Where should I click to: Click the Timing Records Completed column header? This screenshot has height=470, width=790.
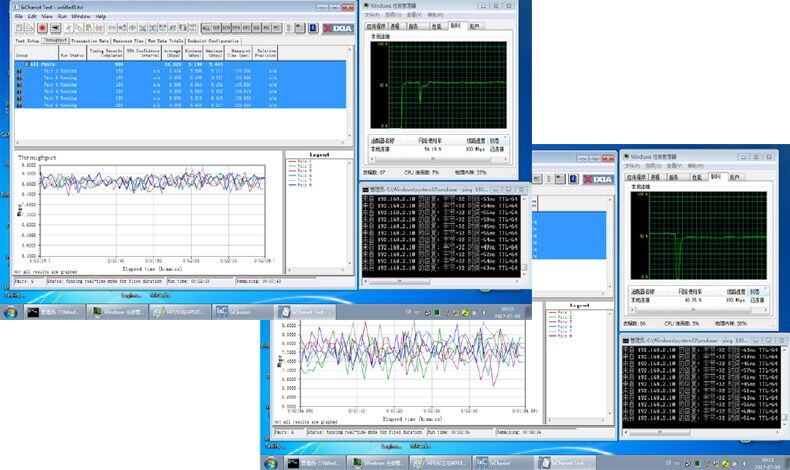coord(105,53)
